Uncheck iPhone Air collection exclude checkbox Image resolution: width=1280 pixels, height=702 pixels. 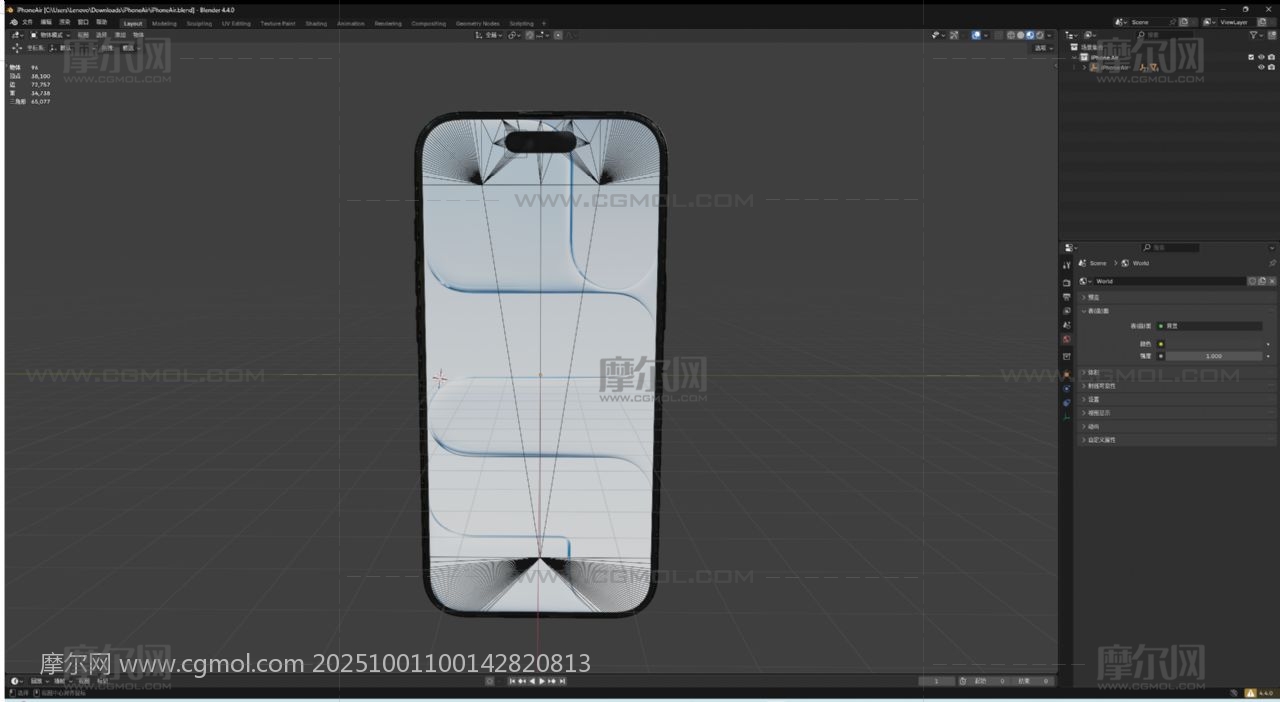1251,57
